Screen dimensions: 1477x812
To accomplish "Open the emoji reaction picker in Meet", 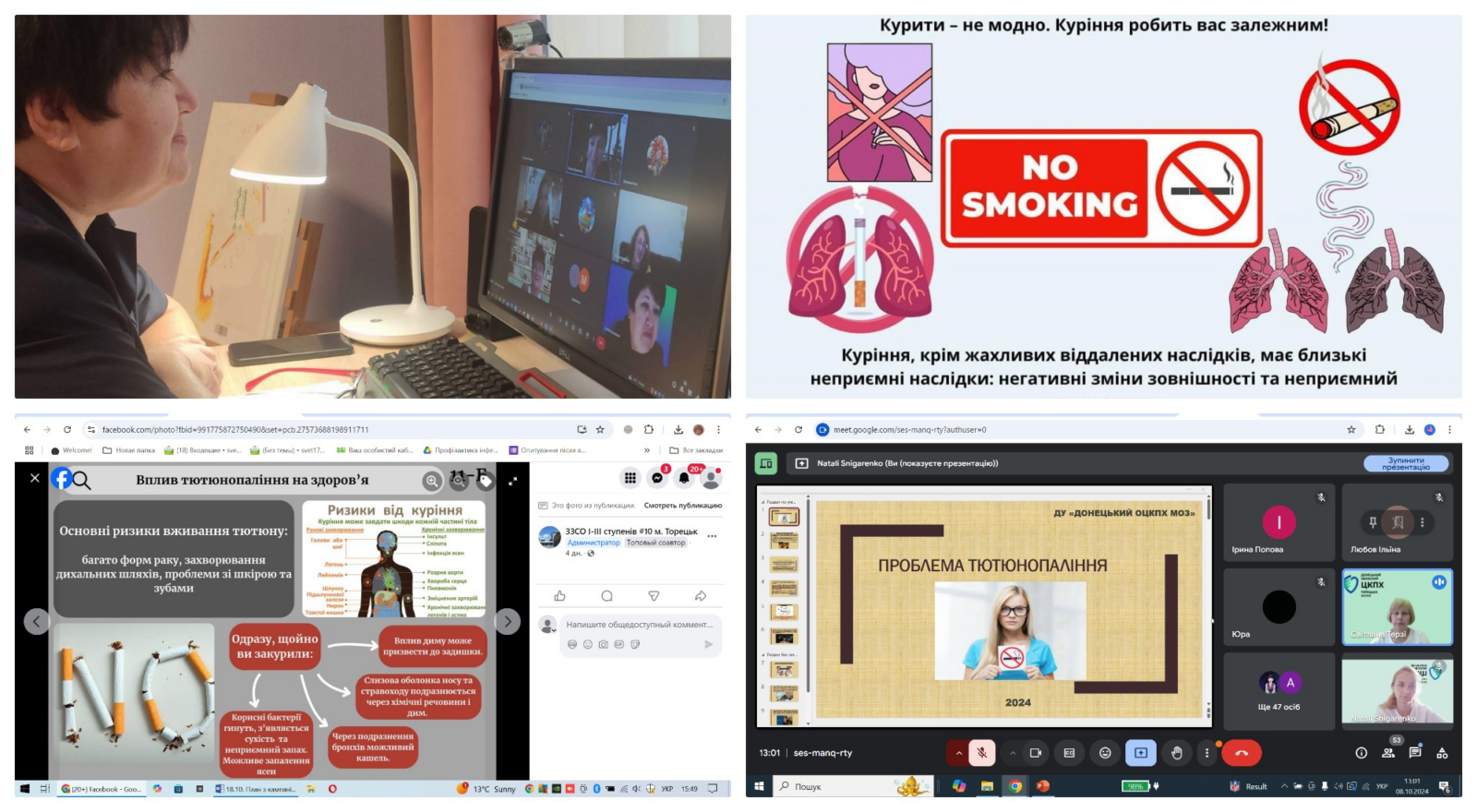I will tap(1104, 753).
